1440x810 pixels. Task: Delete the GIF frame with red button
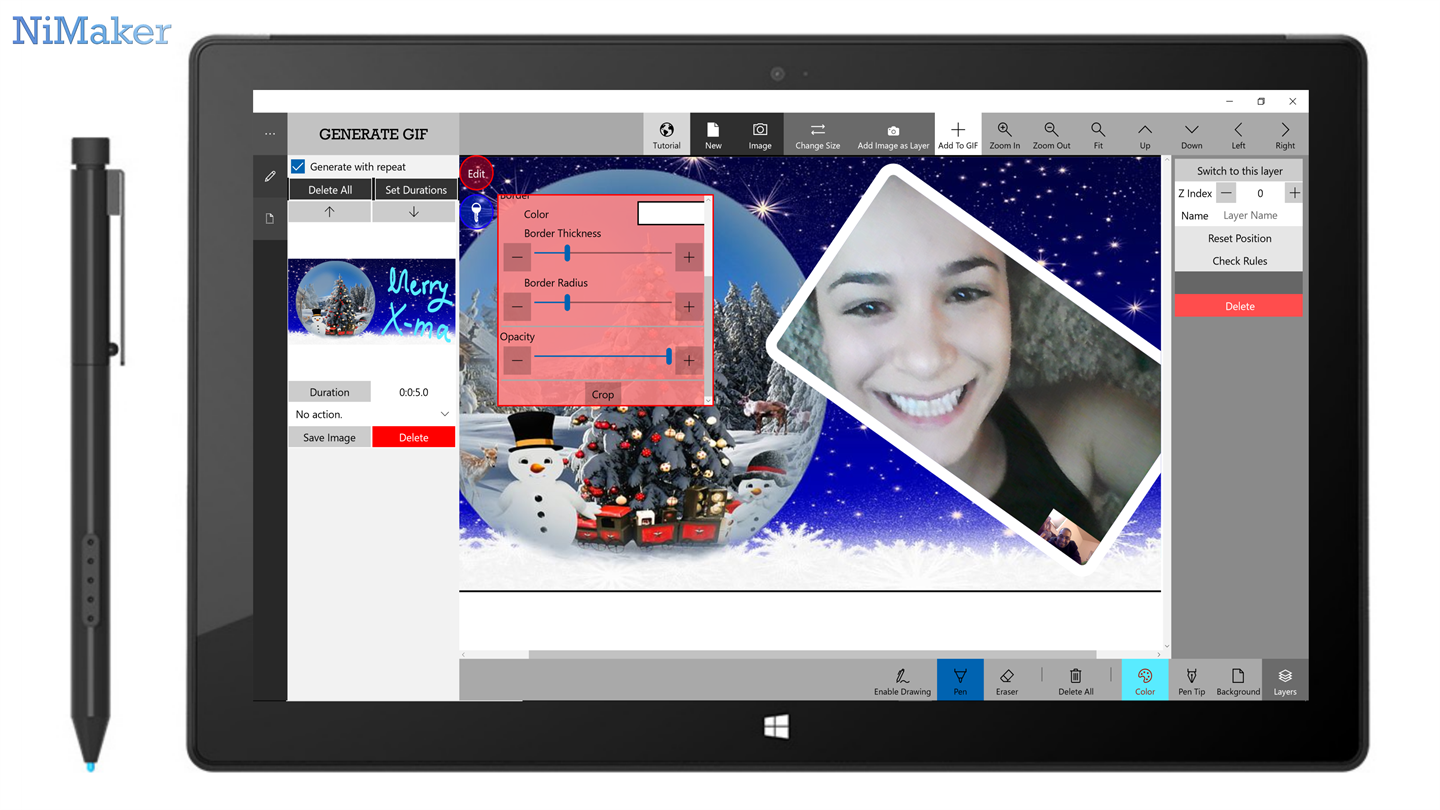[414, 437]
